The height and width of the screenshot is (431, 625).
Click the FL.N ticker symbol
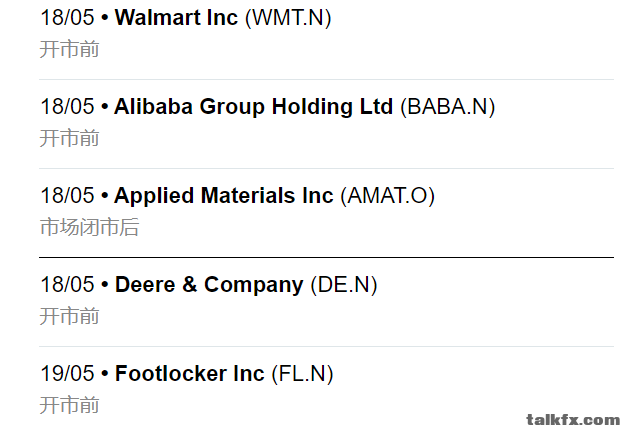tap(302, 374)
